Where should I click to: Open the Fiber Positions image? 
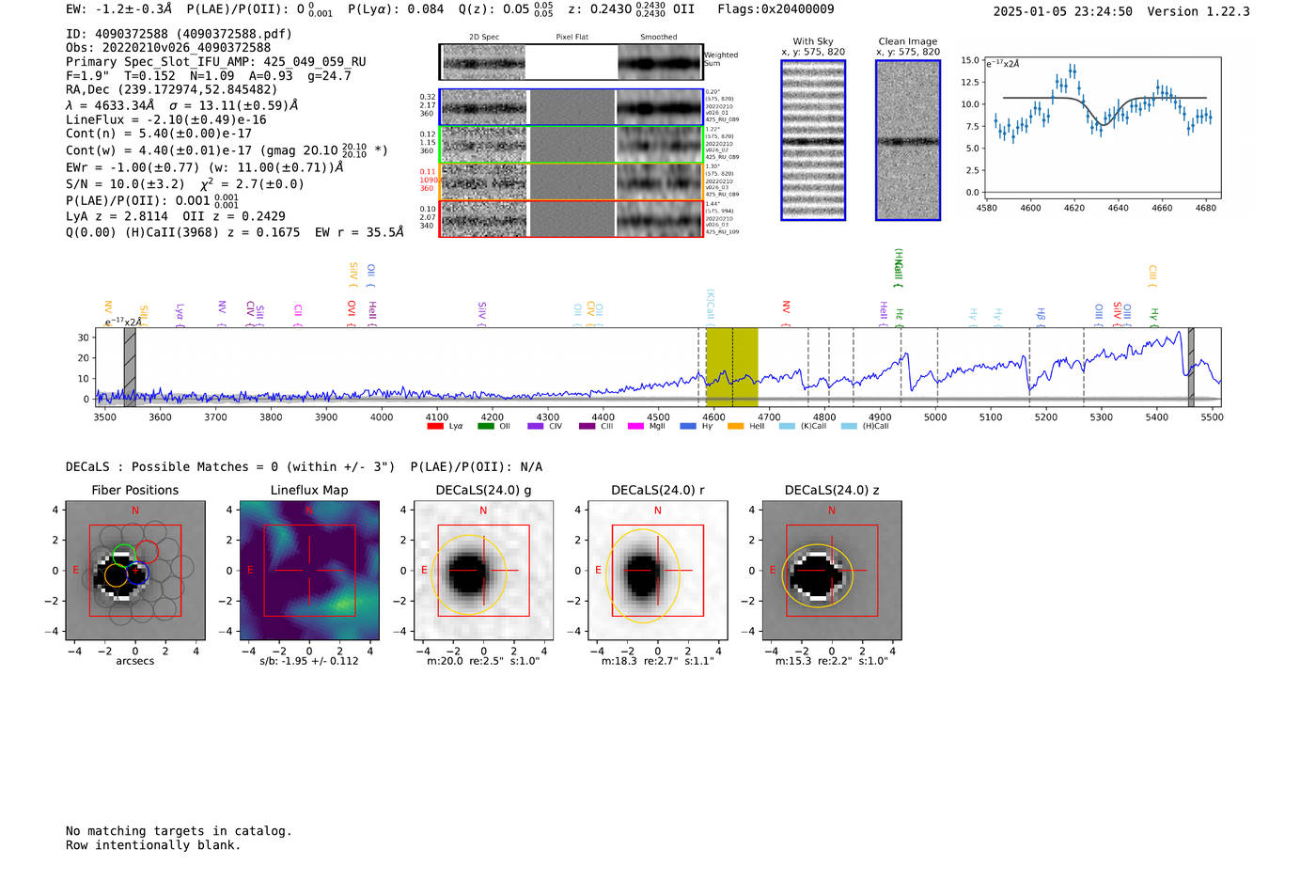(135, 571)
